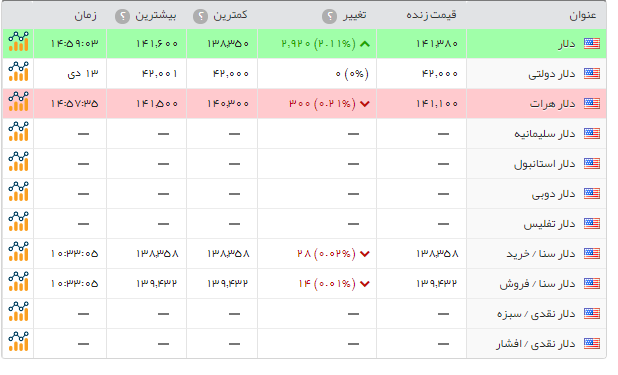Click the help icon beside تغییر header
Screen dimensions: 618x375
(329, 17)
